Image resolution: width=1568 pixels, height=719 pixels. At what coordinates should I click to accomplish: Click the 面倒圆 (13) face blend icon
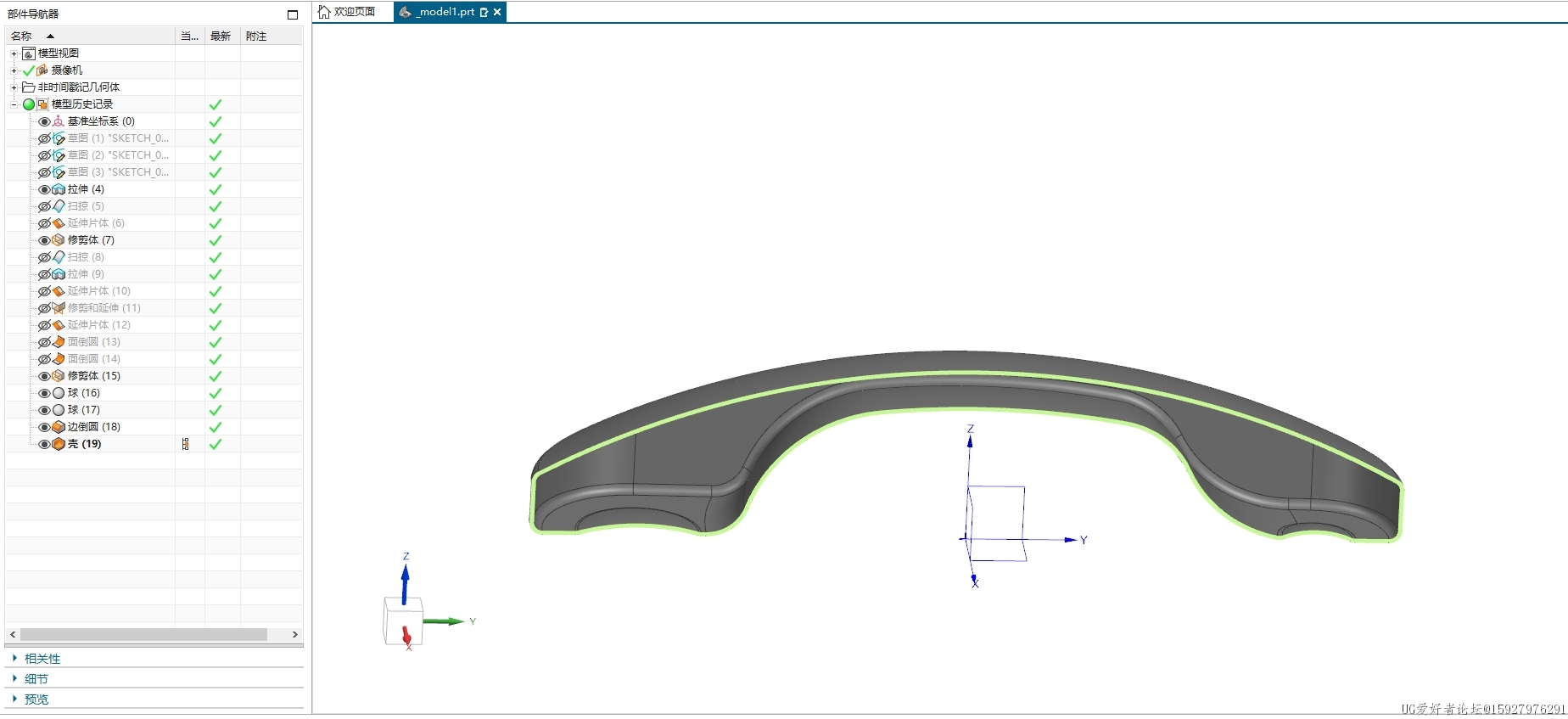[x=59, y=342]
